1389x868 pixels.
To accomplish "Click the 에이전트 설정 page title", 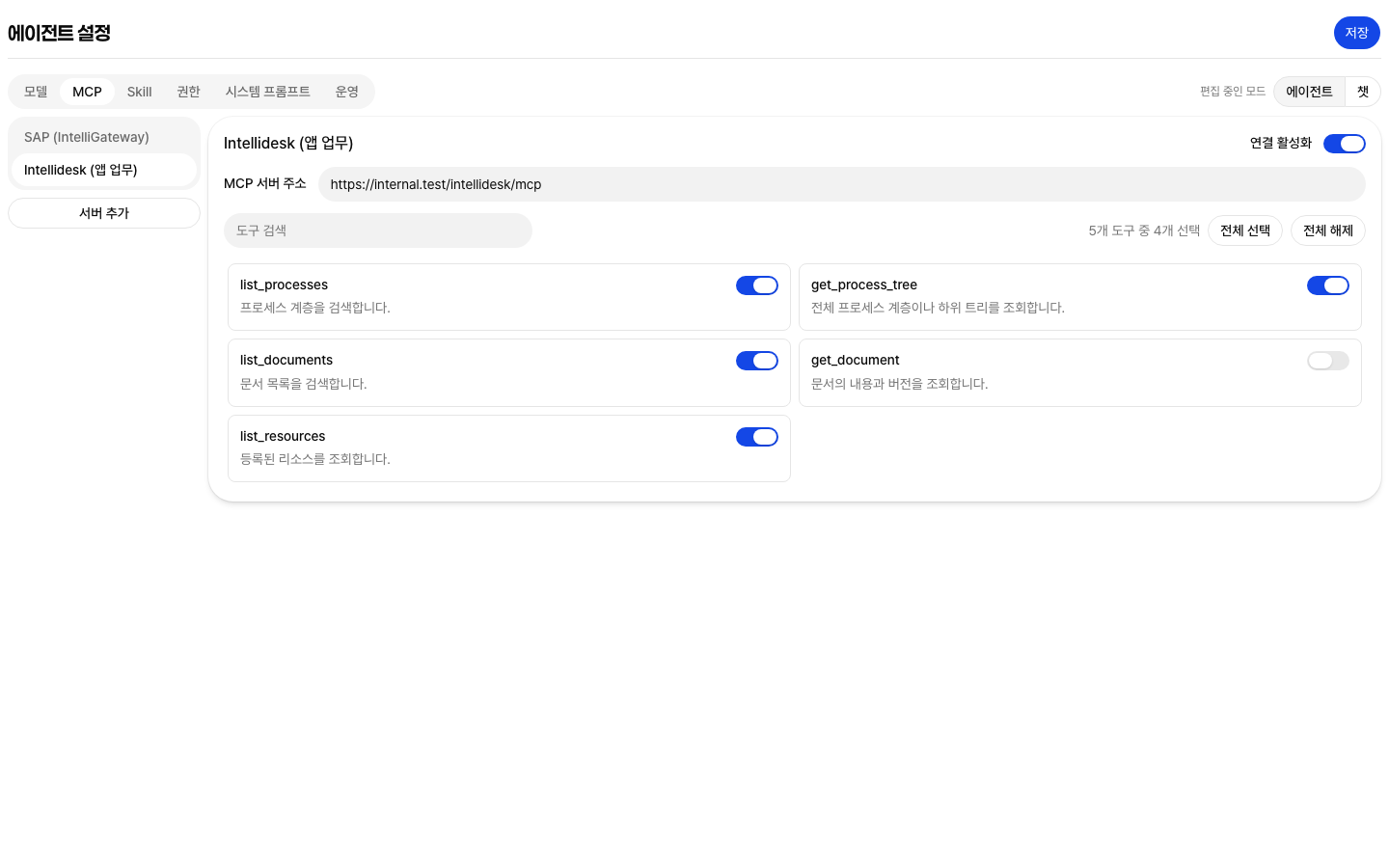I will coord(59,33).
